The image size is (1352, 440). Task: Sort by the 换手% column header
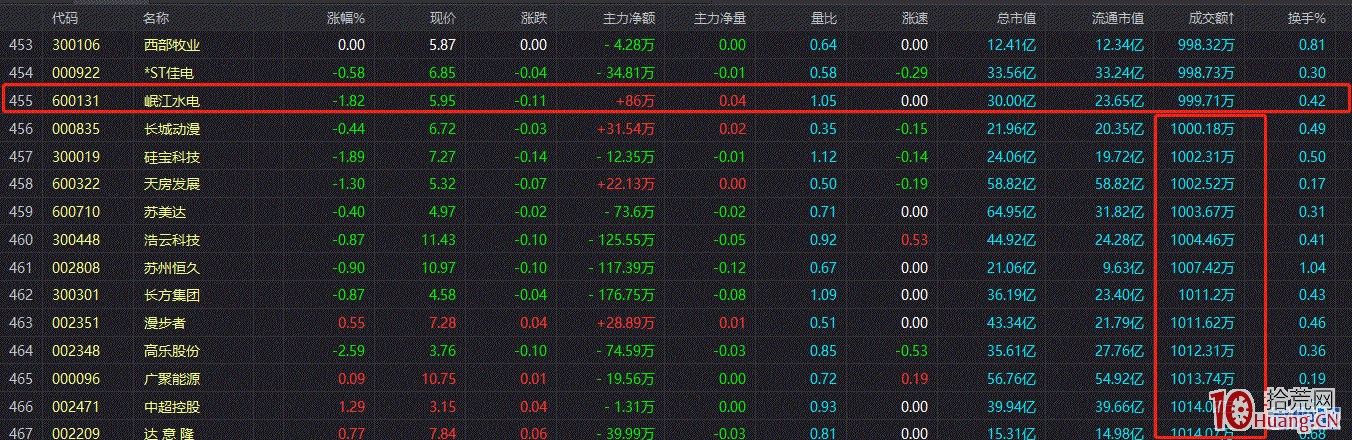1306,18
